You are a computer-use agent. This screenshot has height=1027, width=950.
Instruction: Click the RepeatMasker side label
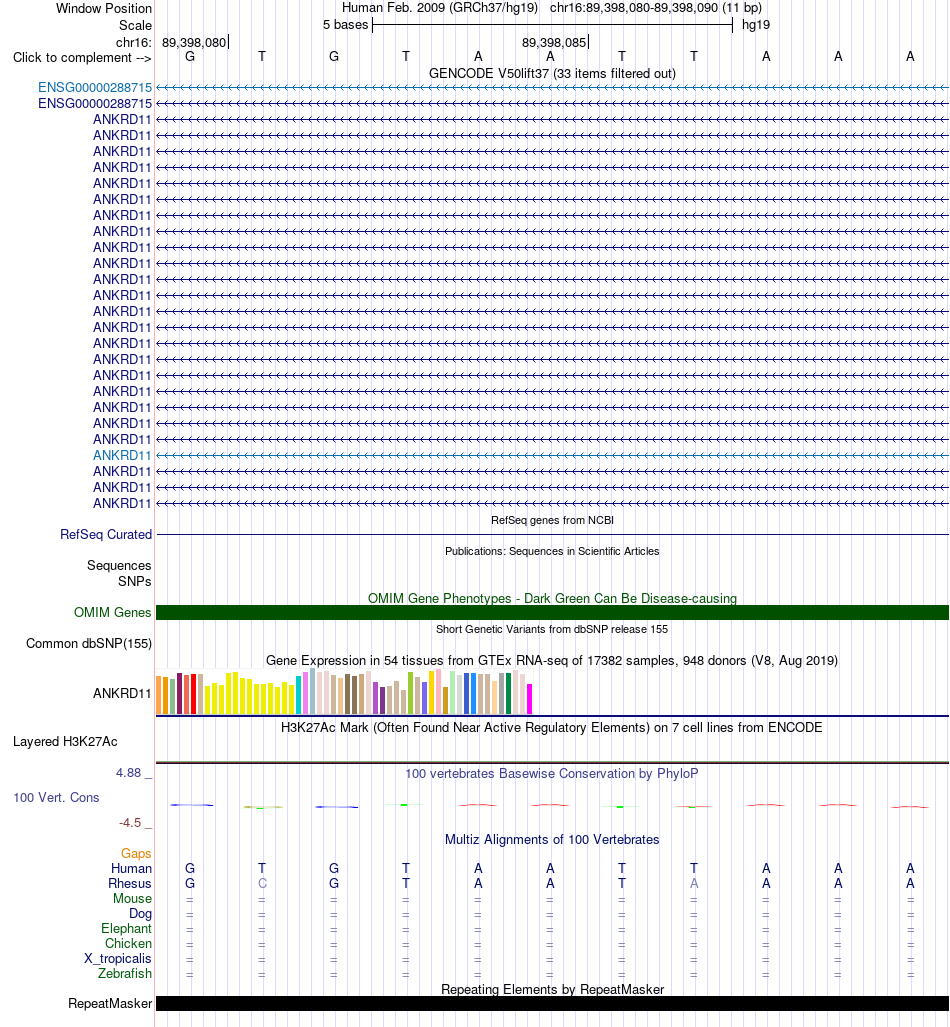(x=110, y=1003)
